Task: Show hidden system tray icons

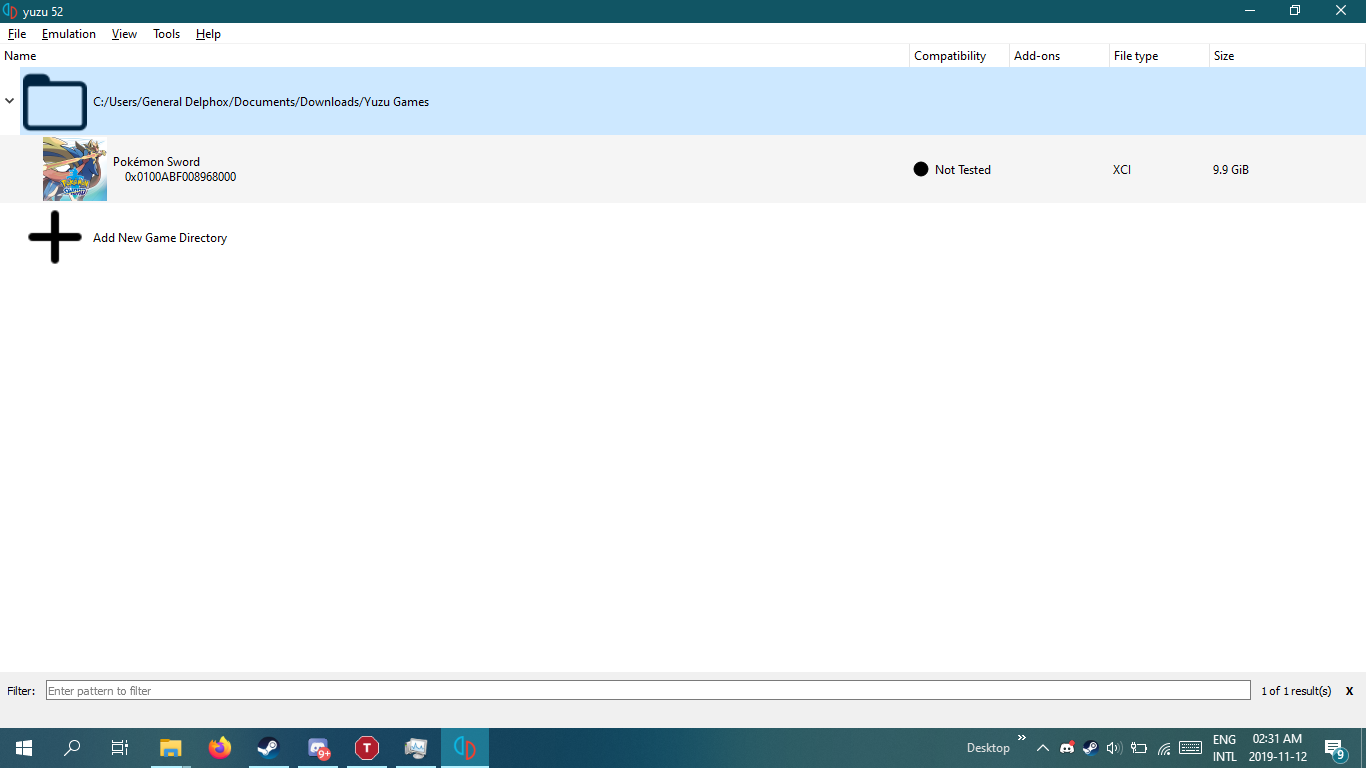Action: (x=1043, y=748)
